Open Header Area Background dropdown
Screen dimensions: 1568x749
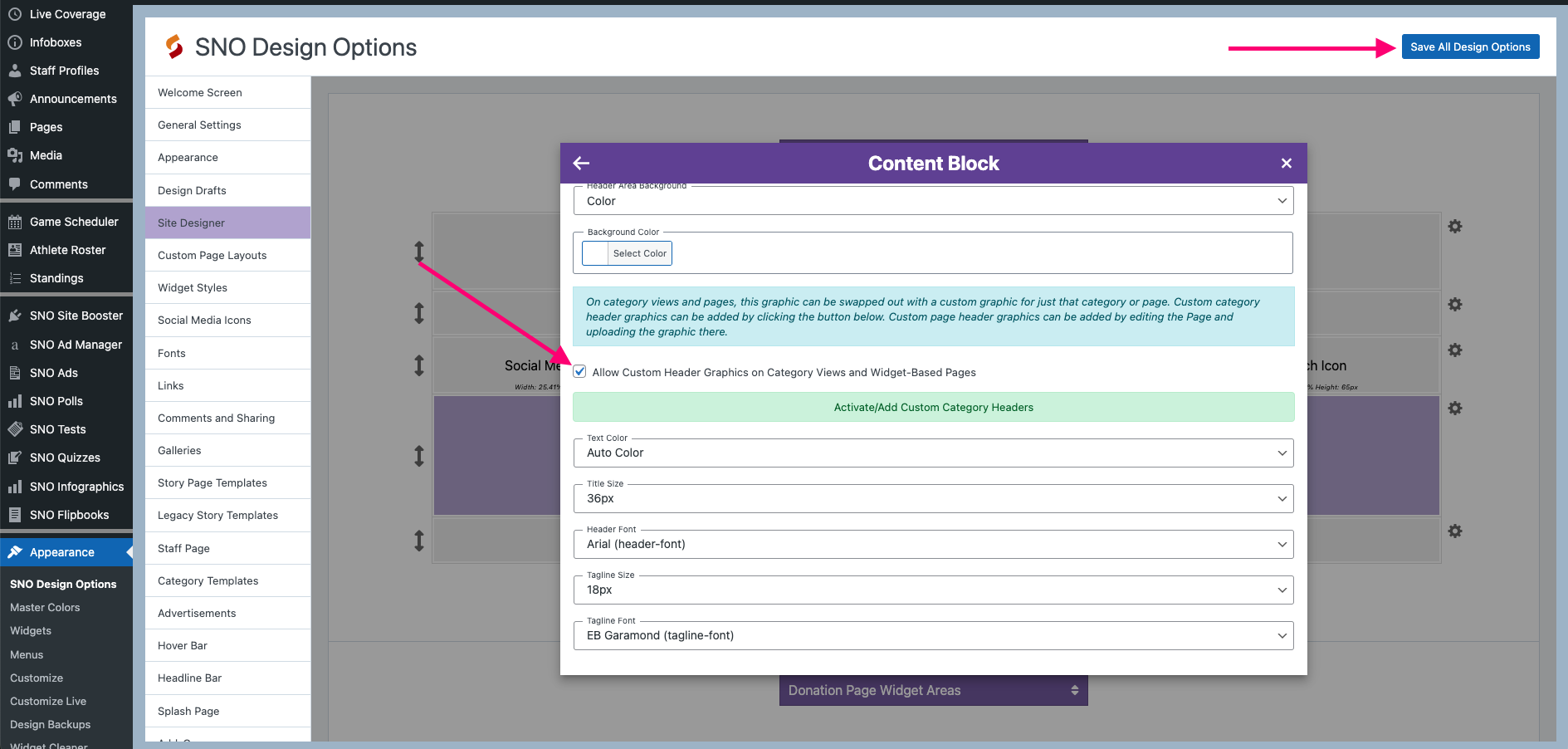tap(933, 201)
